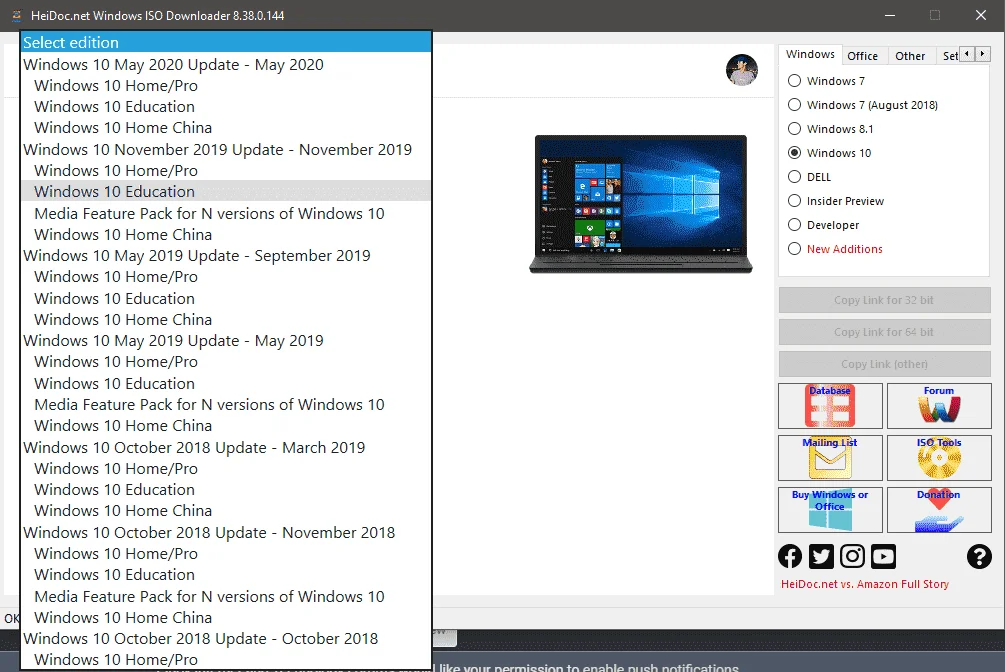This screenshot has width=1005, height=672.
Task: Choose Windows 10 May 2019 Update - September 2019
Action: click(x=226, y=256)
